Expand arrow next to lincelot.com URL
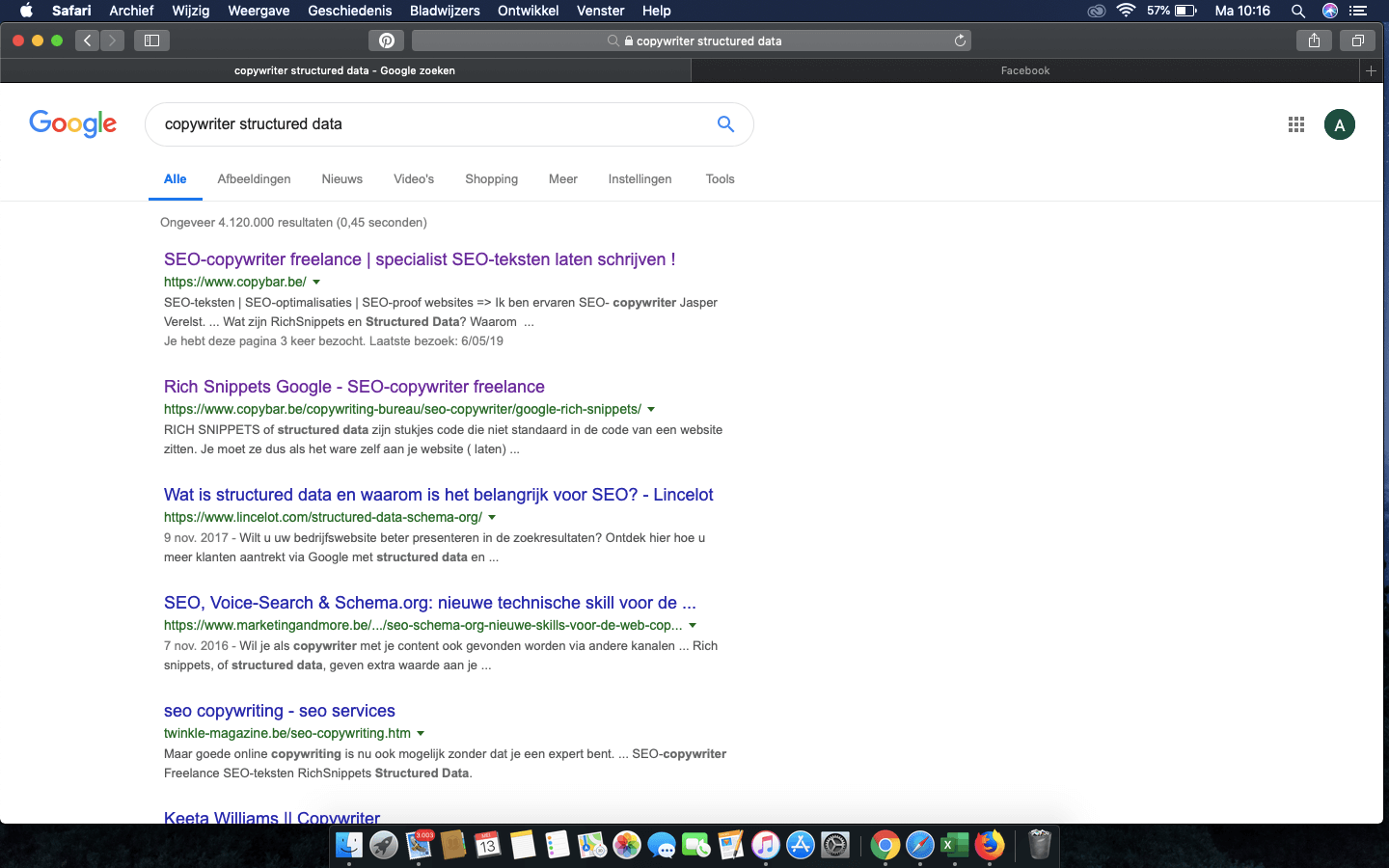The image size is (1389, 868). click(492, 518)
